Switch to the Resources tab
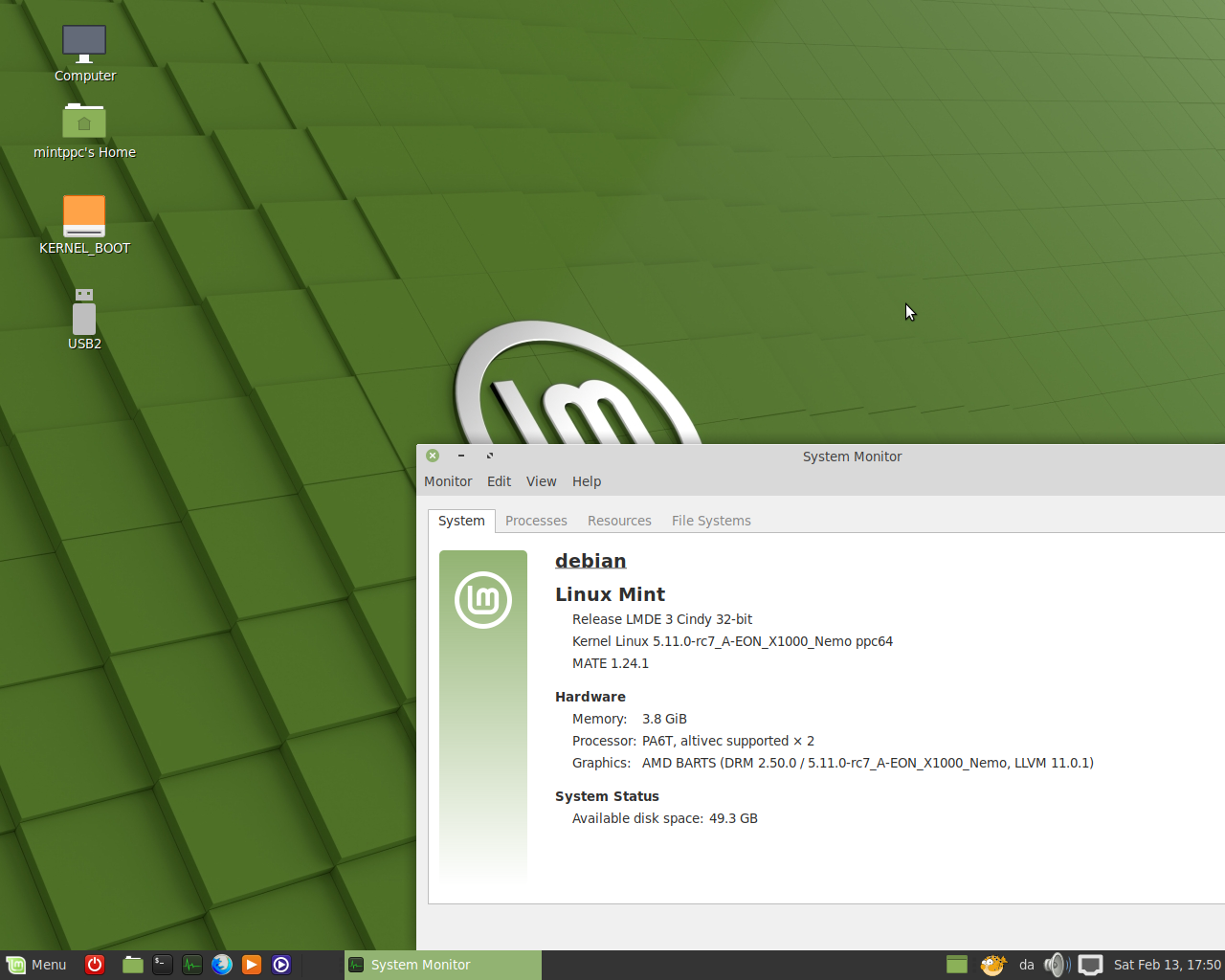 [x=619, y=521]
